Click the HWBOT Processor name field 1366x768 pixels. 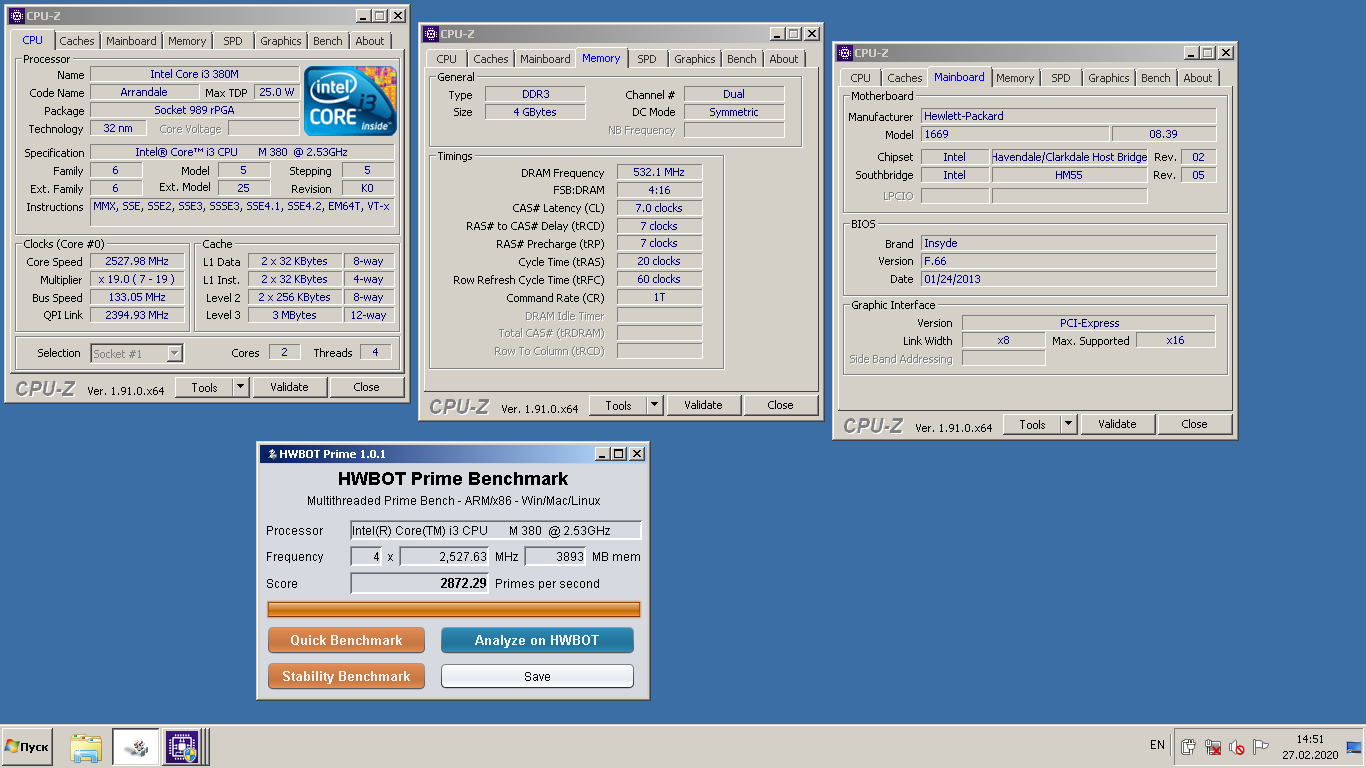click(495, 530)
